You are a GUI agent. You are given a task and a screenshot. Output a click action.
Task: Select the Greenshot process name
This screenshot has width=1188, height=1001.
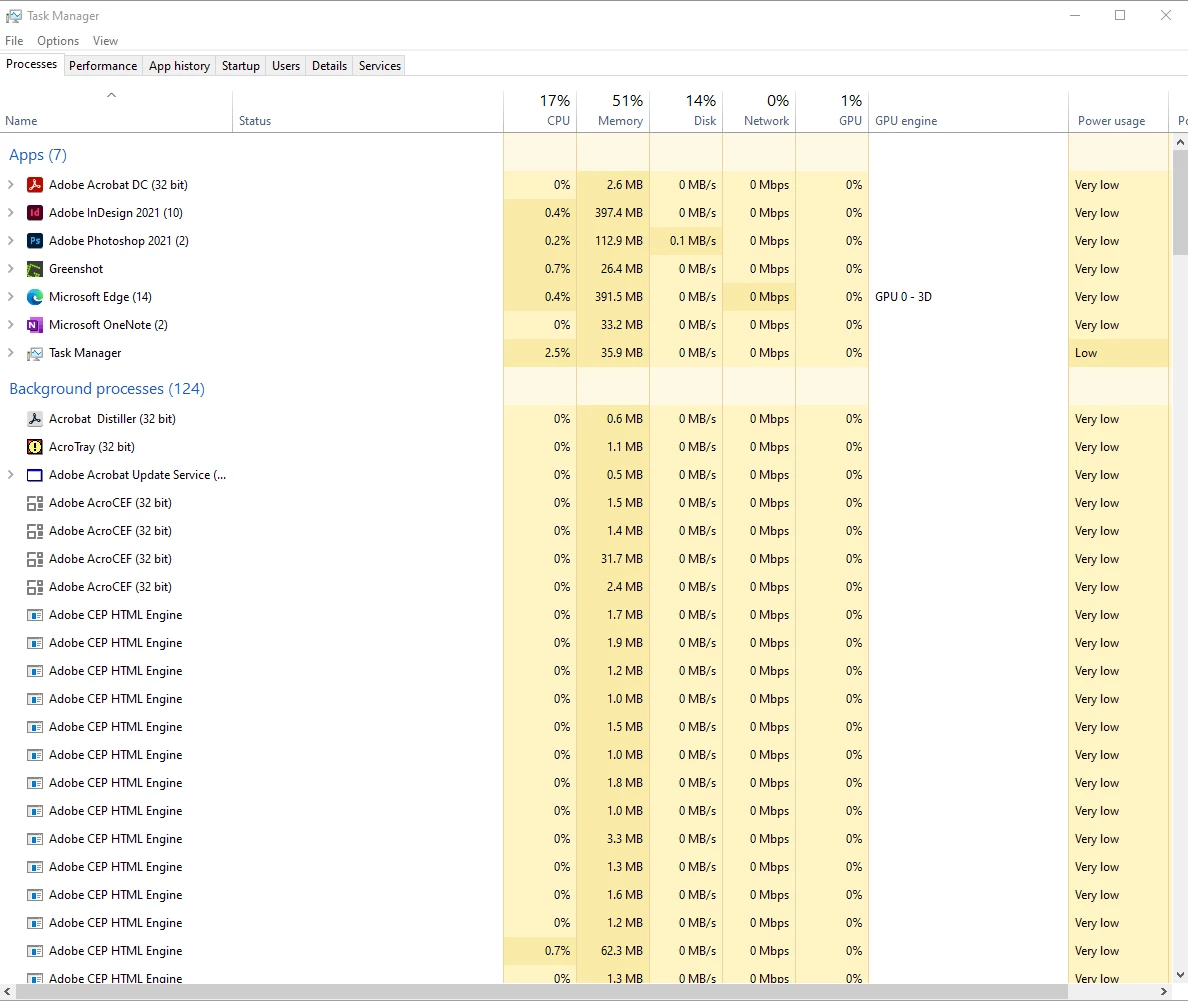tap(76, 269)
